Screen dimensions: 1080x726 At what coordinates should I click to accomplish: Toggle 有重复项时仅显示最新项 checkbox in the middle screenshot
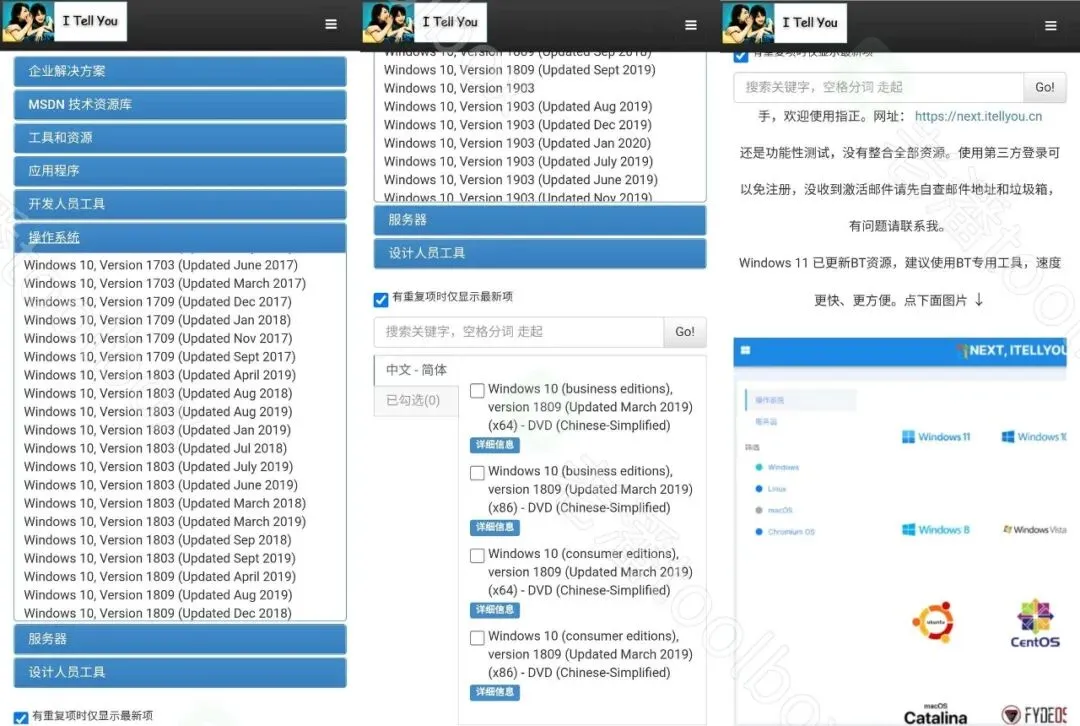381,299
